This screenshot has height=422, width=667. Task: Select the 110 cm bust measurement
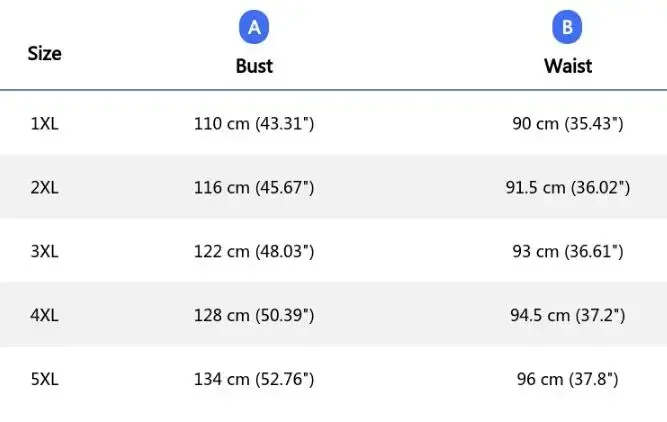(254, 124)
